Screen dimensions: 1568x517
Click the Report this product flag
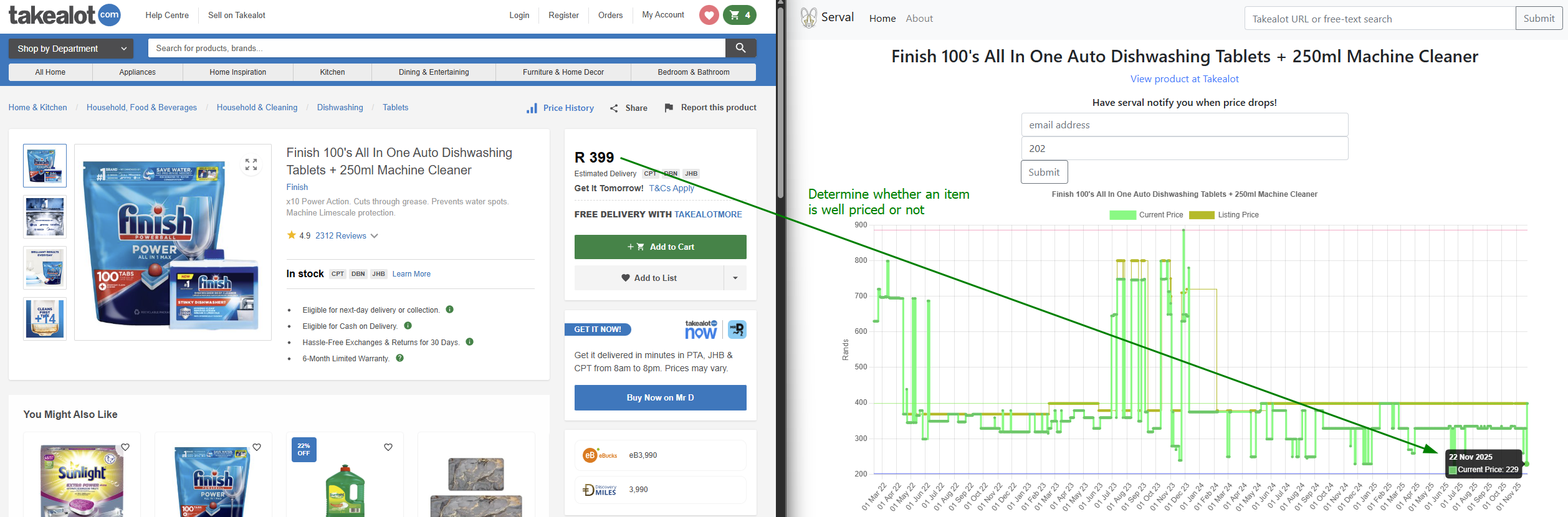(x=669, y=108)
